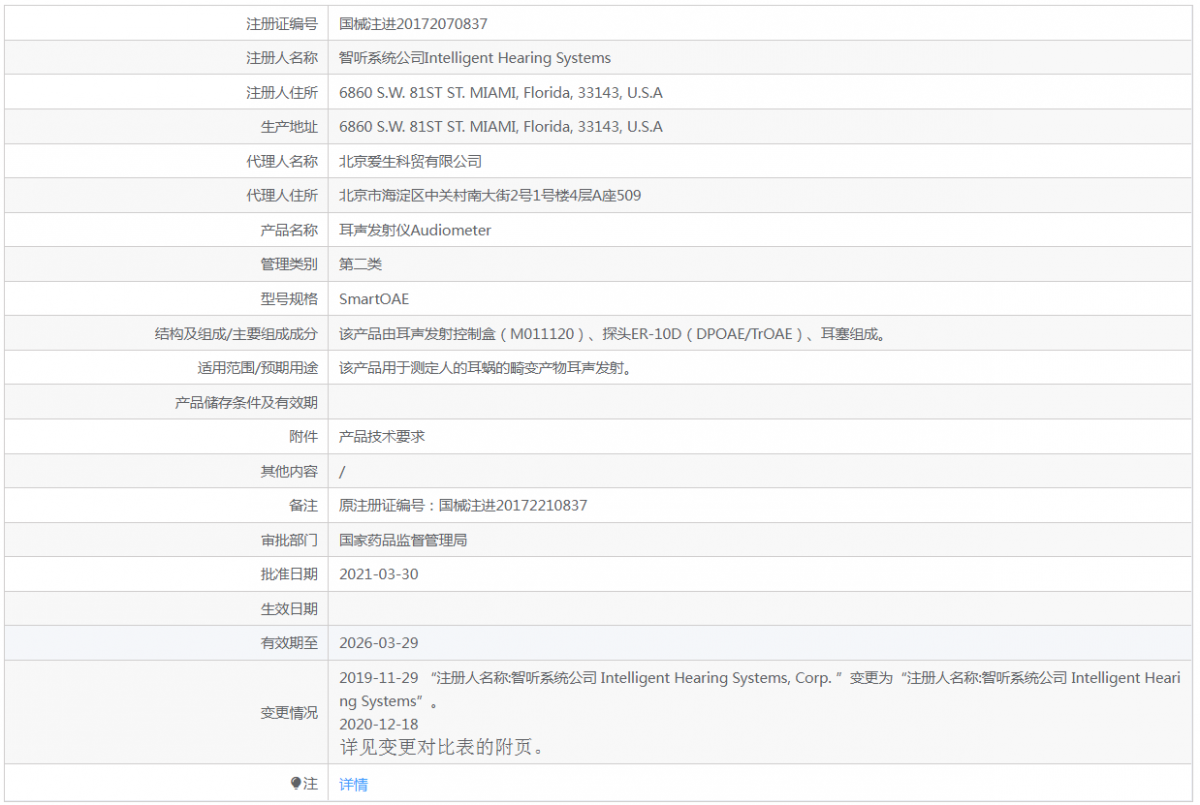
Task: Click the 生效日期 label
Action: click(x=289, y=609)
